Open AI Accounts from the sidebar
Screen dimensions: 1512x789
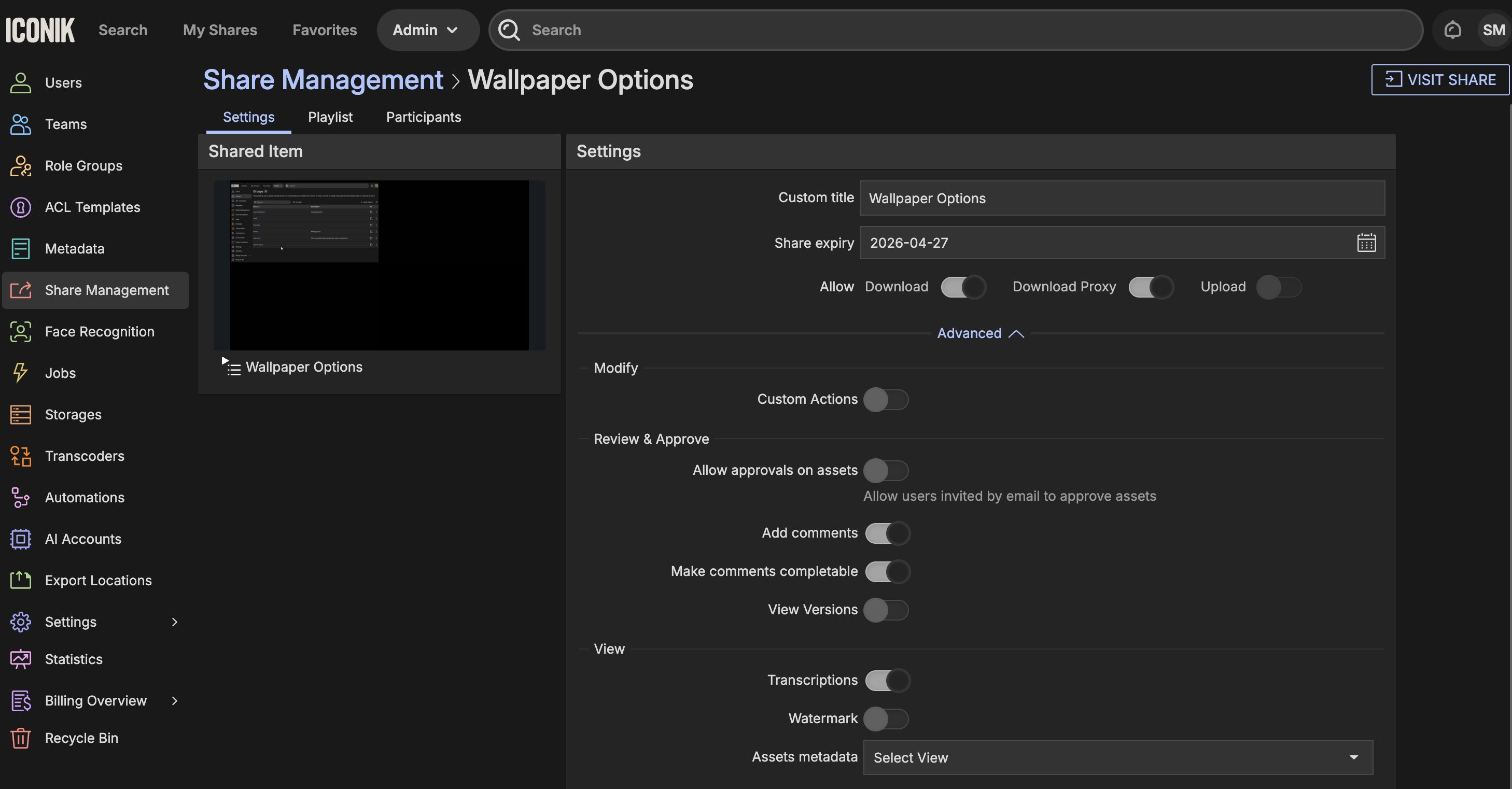[83, 539]
